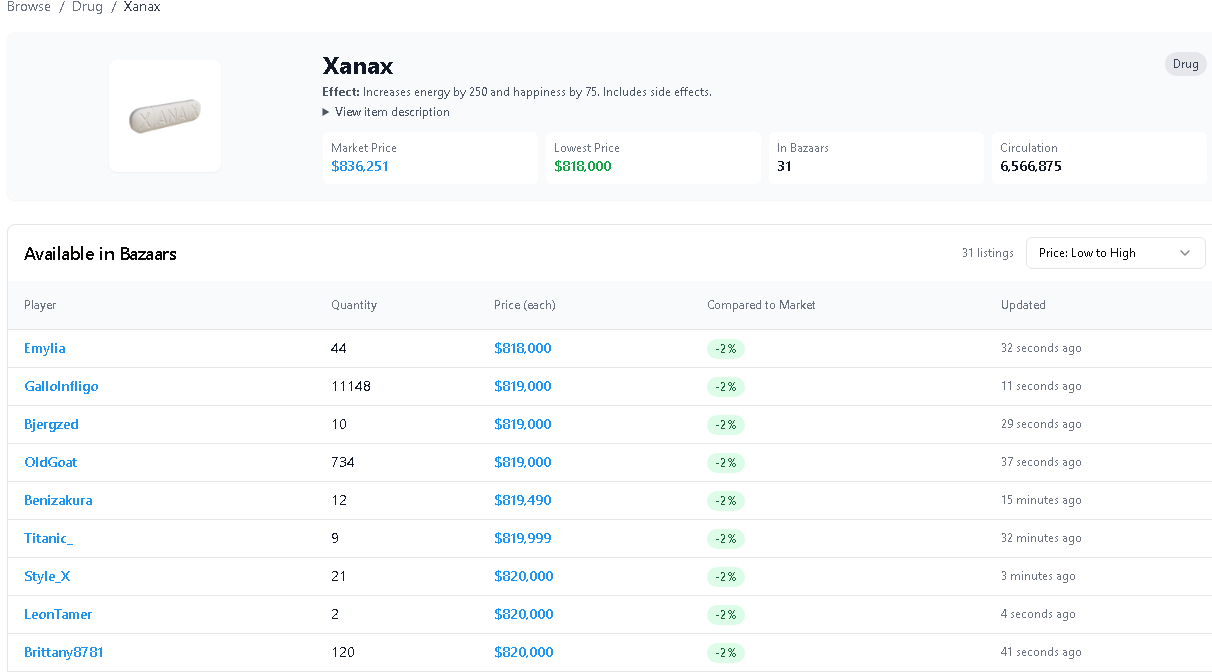Click Titanic_ player link
Image resolution: width=1212 pixels, height=672 pixels.
point(48,538)
